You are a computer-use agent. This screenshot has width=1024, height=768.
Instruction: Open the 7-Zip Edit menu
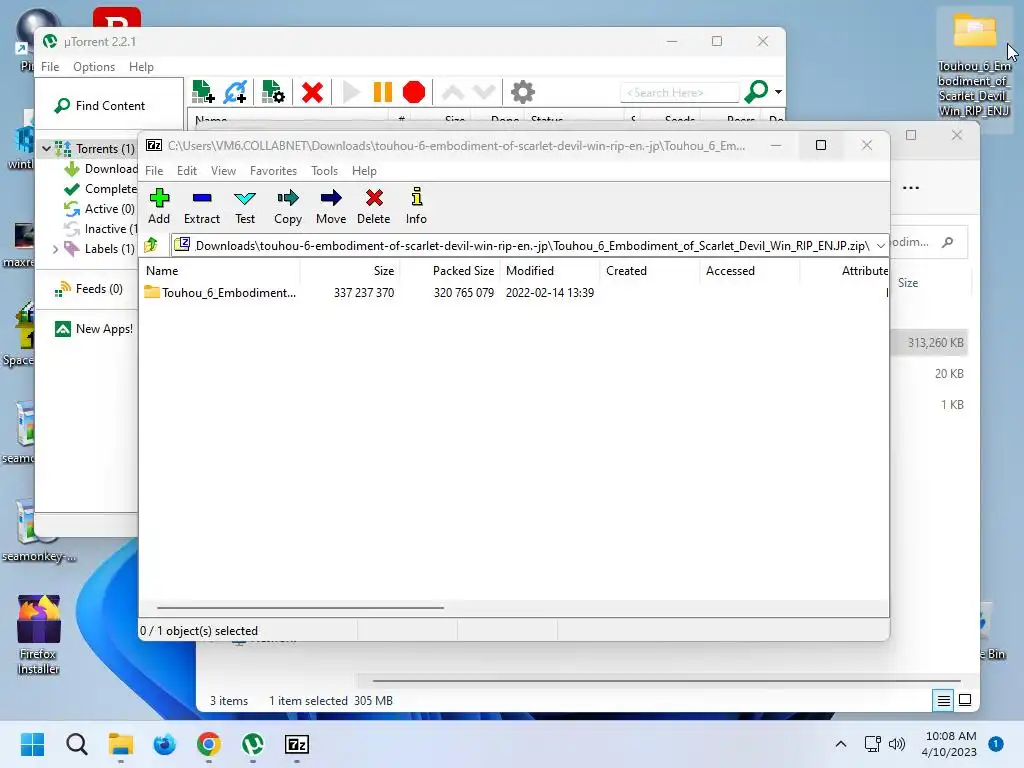click(187, 170)
